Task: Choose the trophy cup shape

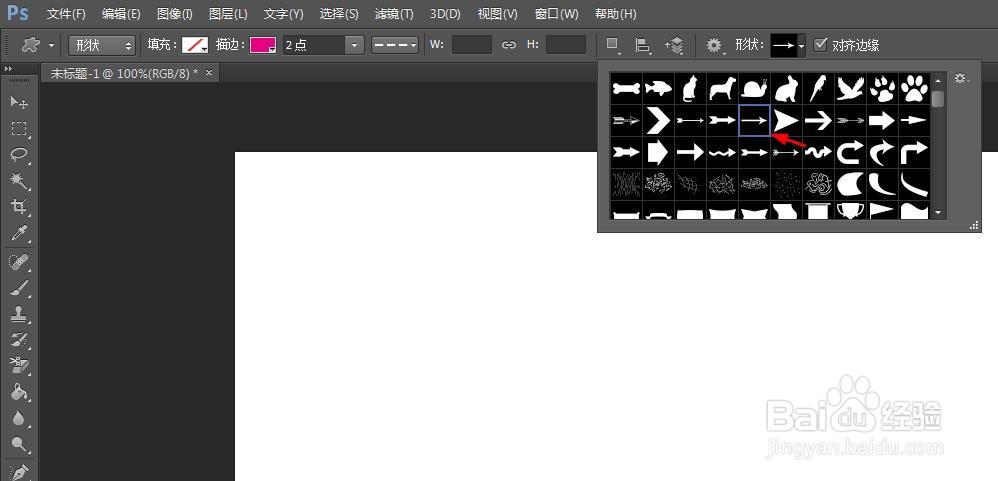Action: coord(850,211)
